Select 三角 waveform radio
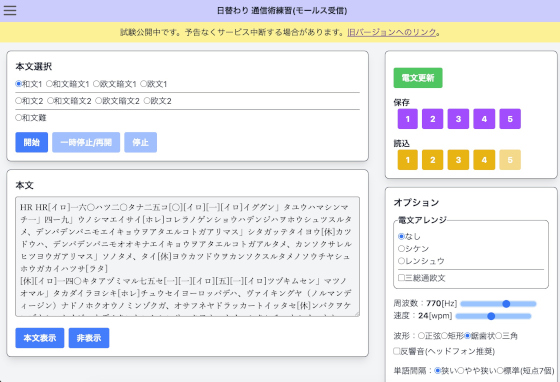 (x=499, y=336)
